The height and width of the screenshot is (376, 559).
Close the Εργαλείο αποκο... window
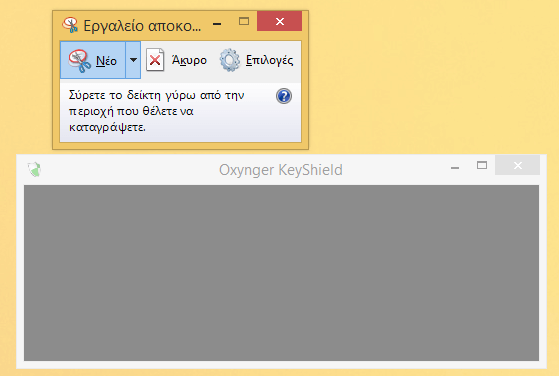280,21
